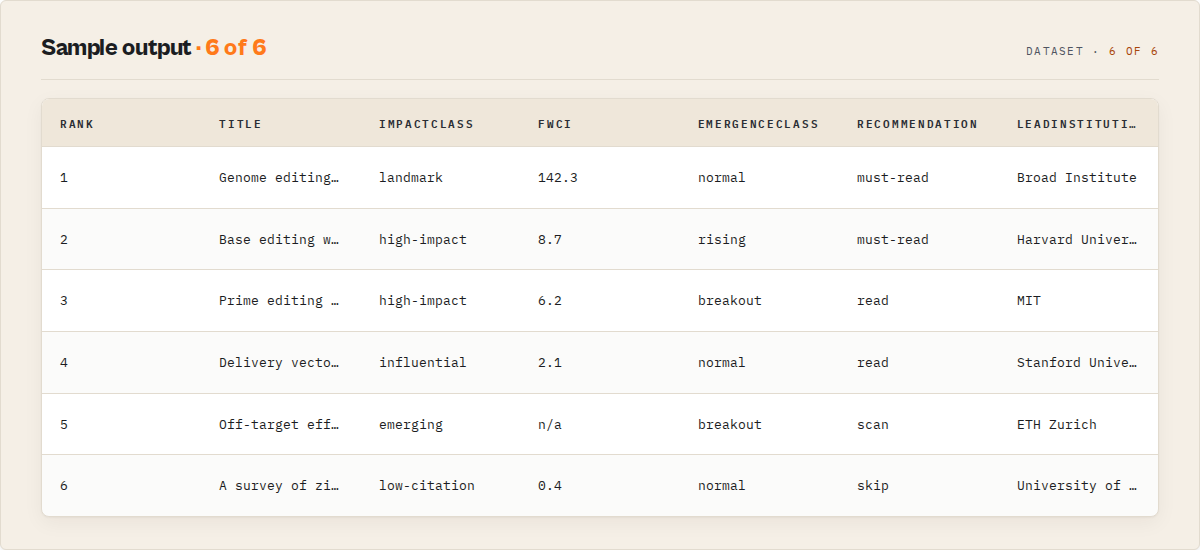Click the 'Harvard Univer…' cell
The width and height of the screenshot is (1200, 550).
click(x=1077, y=240)
